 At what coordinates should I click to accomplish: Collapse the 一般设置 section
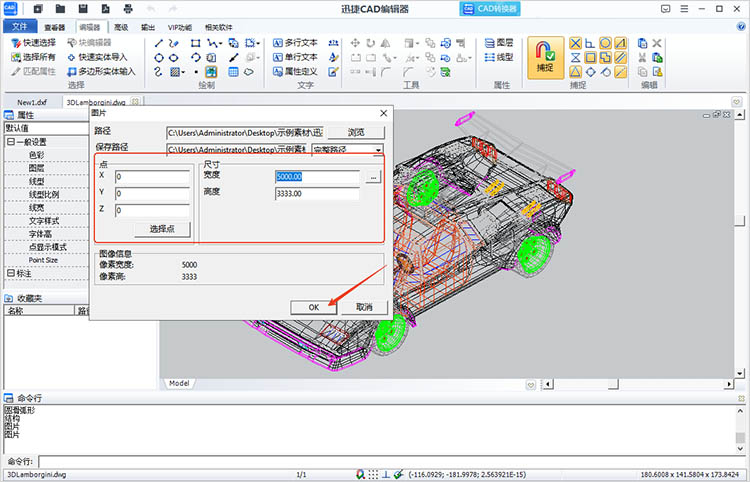[x=11, y=142]
